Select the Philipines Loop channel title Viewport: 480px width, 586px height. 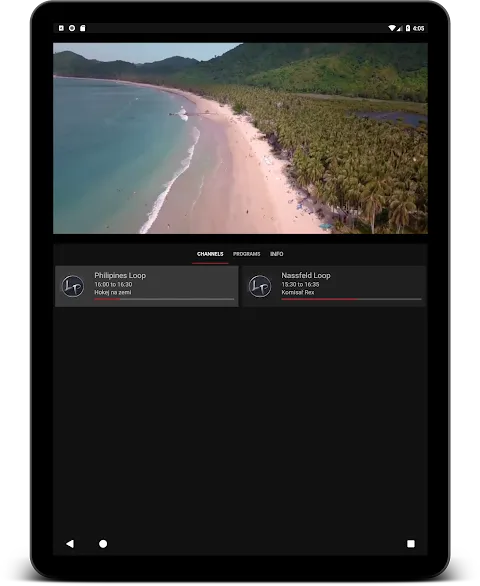pyautogui.click(x=120, y=275)
